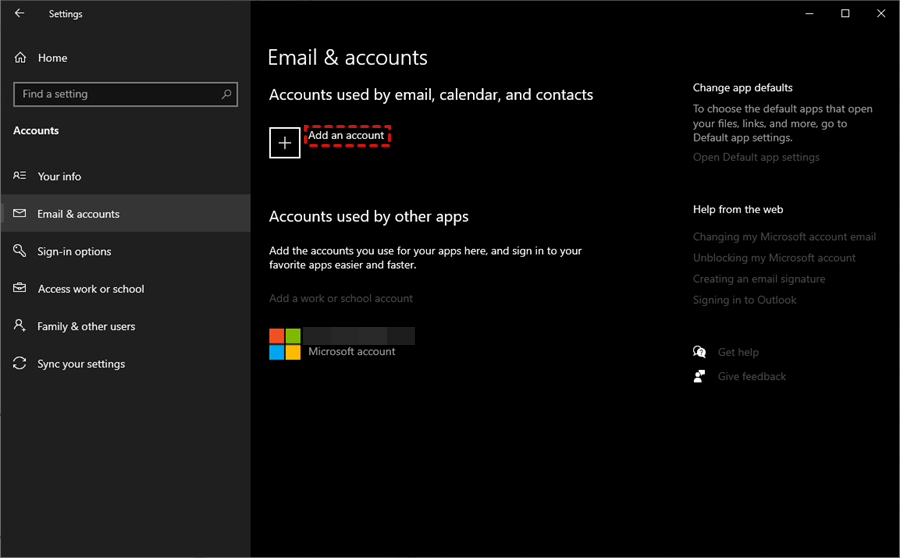Open Sync your settings page
Image resolution: width=900 pixels, height=558 pixels.
point(81,364)
